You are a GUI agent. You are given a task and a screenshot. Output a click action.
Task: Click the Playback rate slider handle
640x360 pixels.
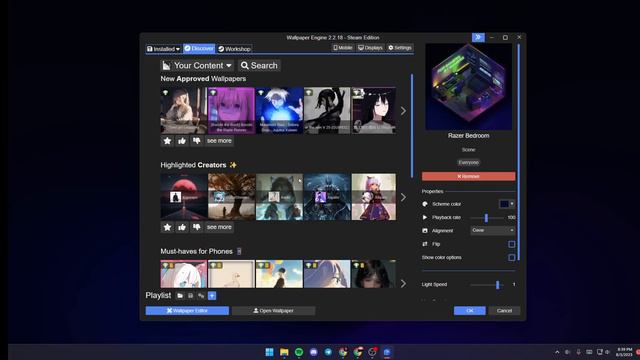coord(486,218)
